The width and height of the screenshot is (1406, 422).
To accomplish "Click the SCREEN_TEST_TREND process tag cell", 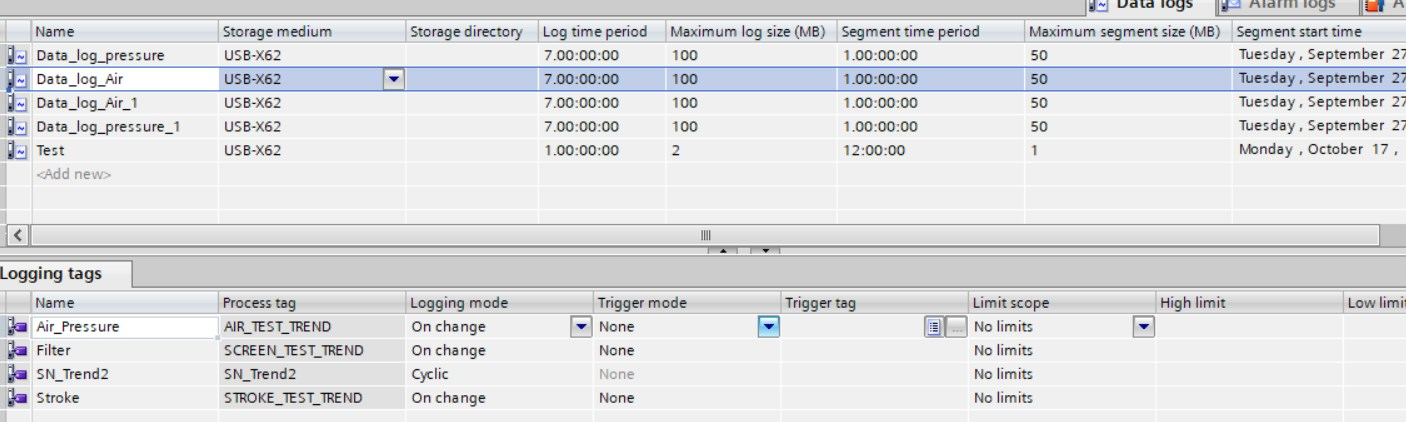I will point(311,351).
